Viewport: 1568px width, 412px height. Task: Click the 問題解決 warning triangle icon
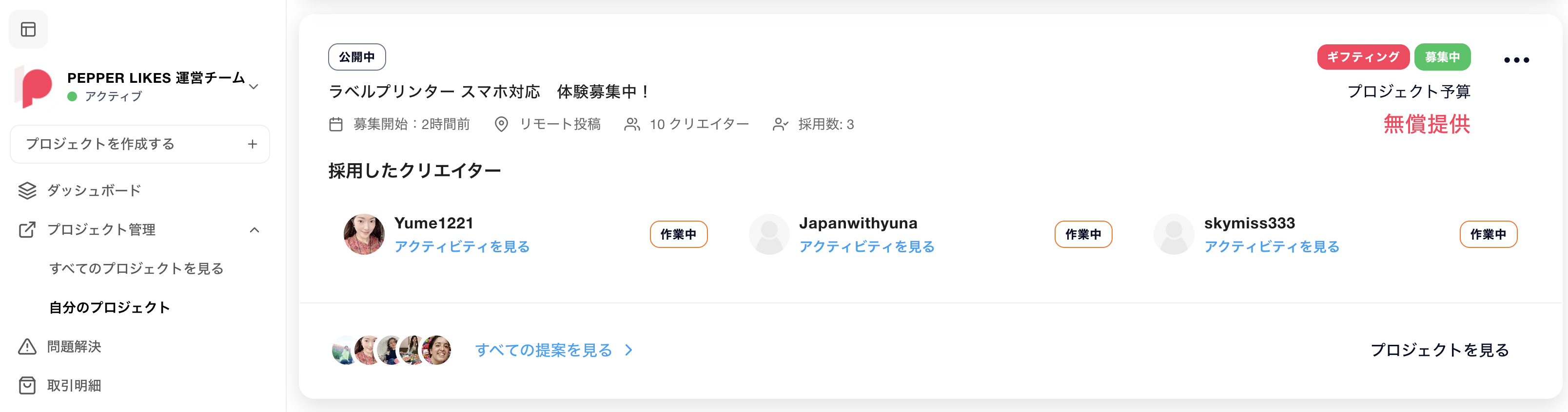27,346
